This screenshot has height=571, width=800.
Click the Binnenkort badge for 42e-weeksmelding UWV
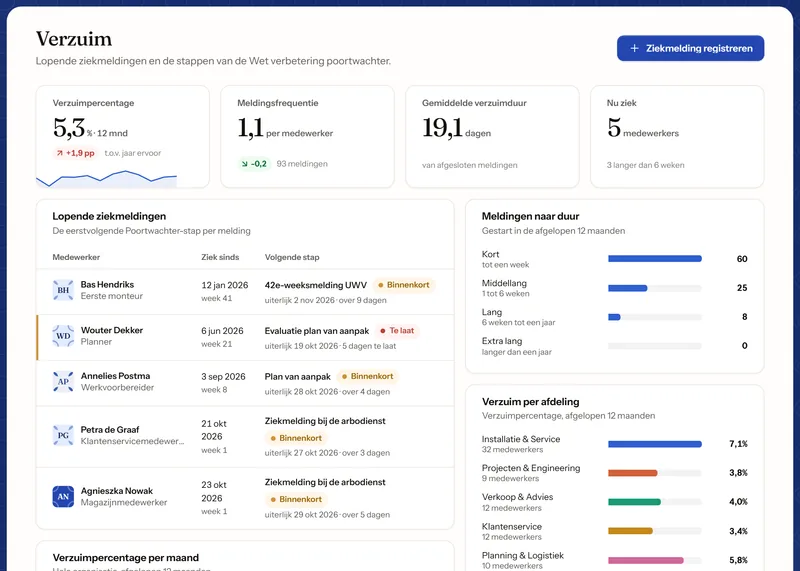[404, 285]
